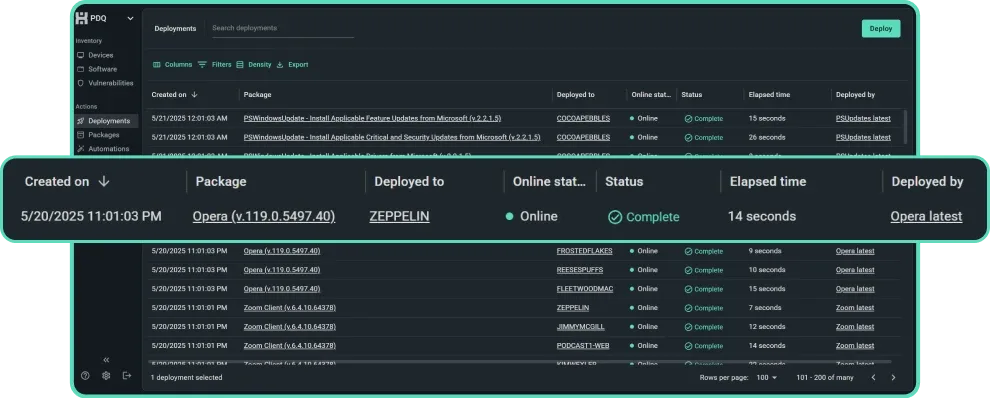Go to the previous page arrow
Screen dimensions: 990x398
click(873, 377)
